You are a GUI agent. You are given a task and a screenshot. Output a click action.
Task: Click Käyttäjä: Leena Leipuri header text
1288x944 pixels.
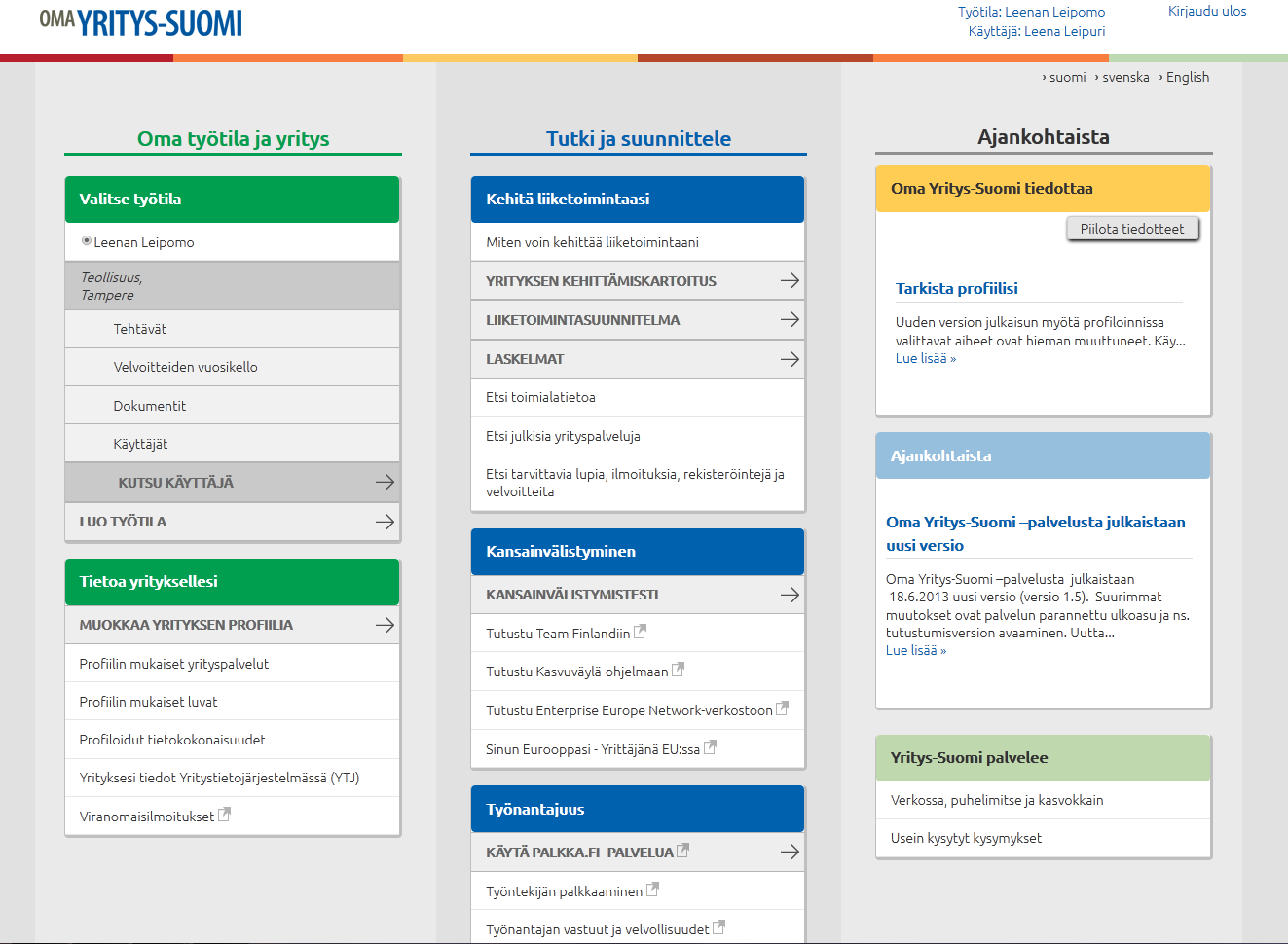click(x=1037, y=31)
